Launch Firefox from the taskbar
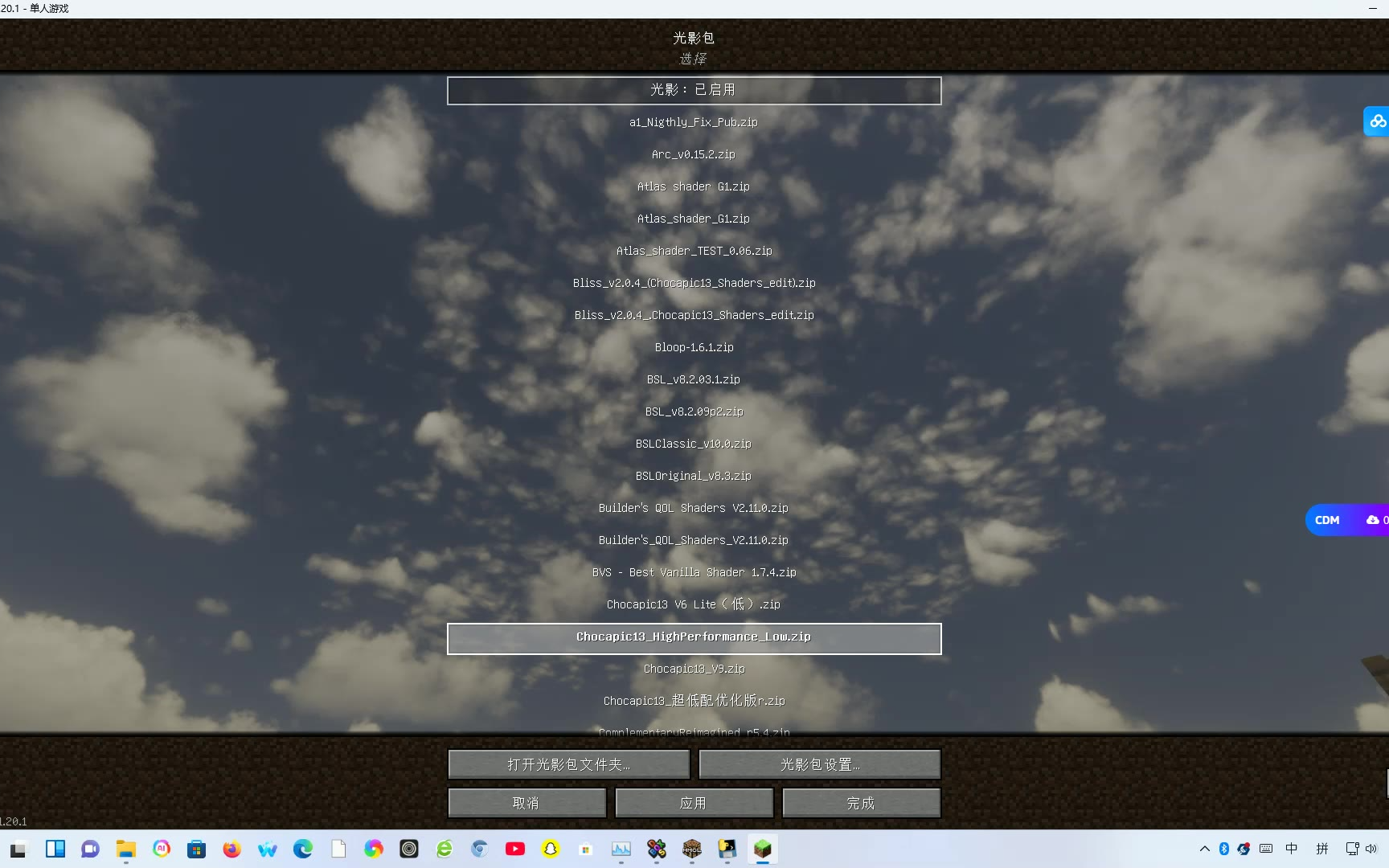Screen dimensions: 1389x868 [232, 849]
